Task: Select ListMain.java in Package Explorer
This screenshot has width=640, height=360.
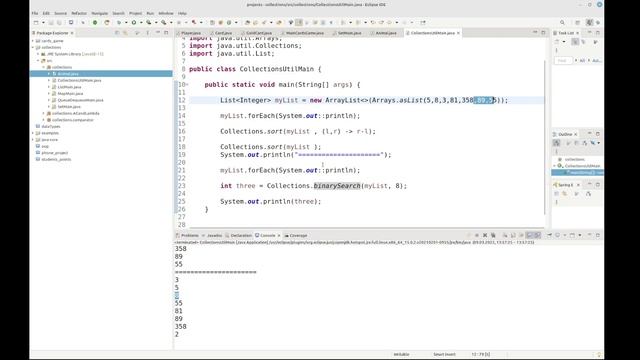Action: click(69, 87)
